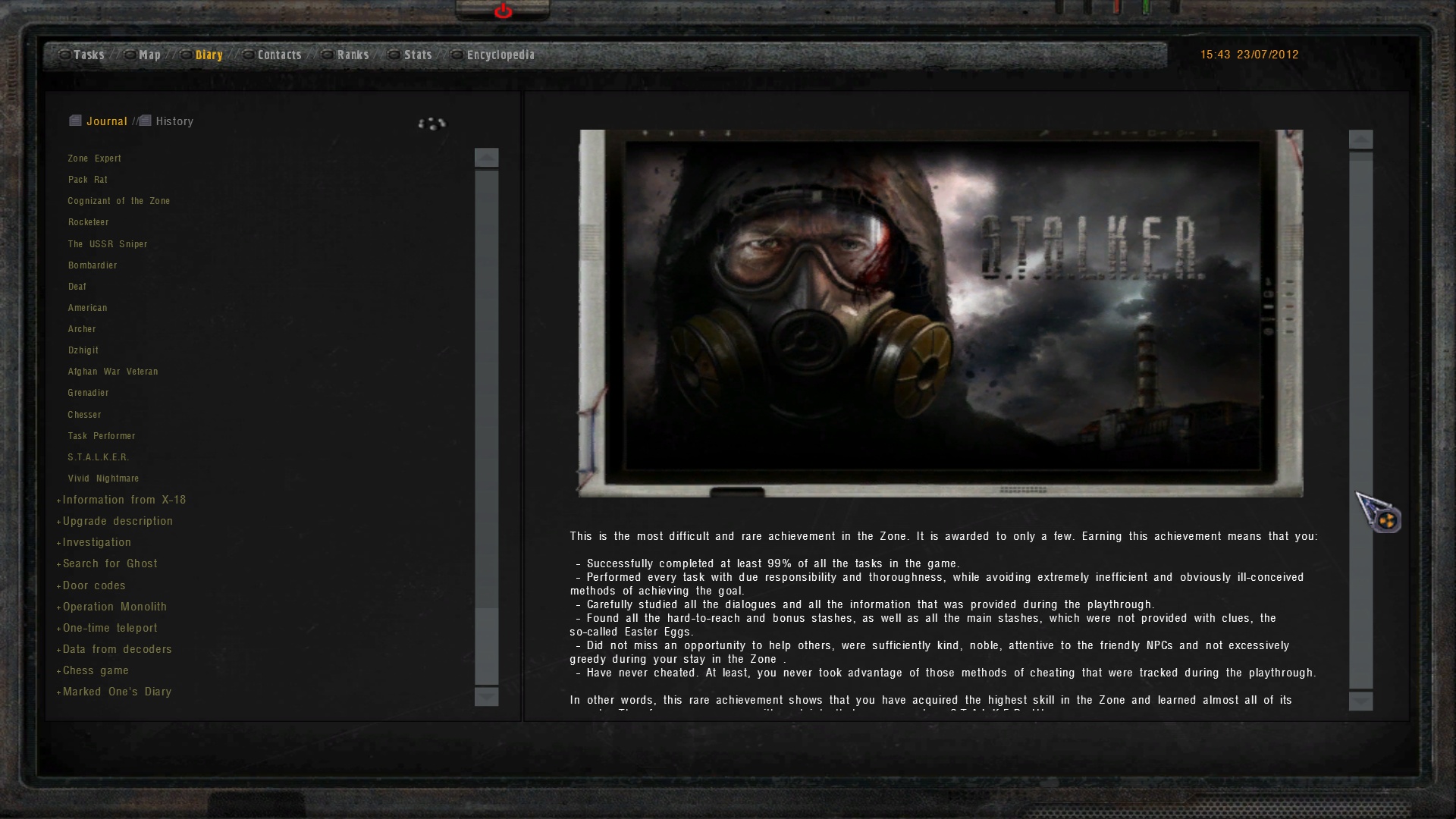Click the description pane scroll-down arrow
1456x819 pixels.
pos(1360,701)
